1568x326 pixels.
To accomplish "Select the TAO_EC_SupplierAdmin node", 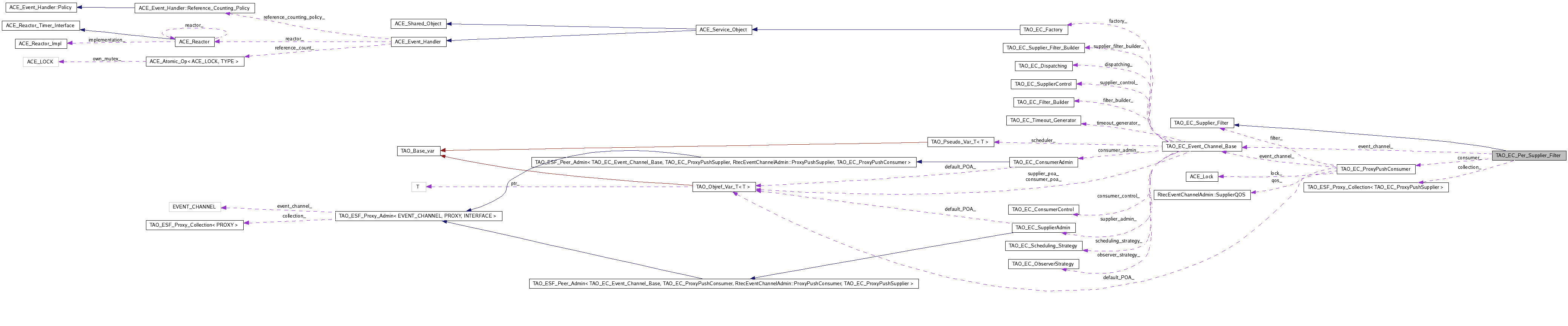I will (1043, 227).
